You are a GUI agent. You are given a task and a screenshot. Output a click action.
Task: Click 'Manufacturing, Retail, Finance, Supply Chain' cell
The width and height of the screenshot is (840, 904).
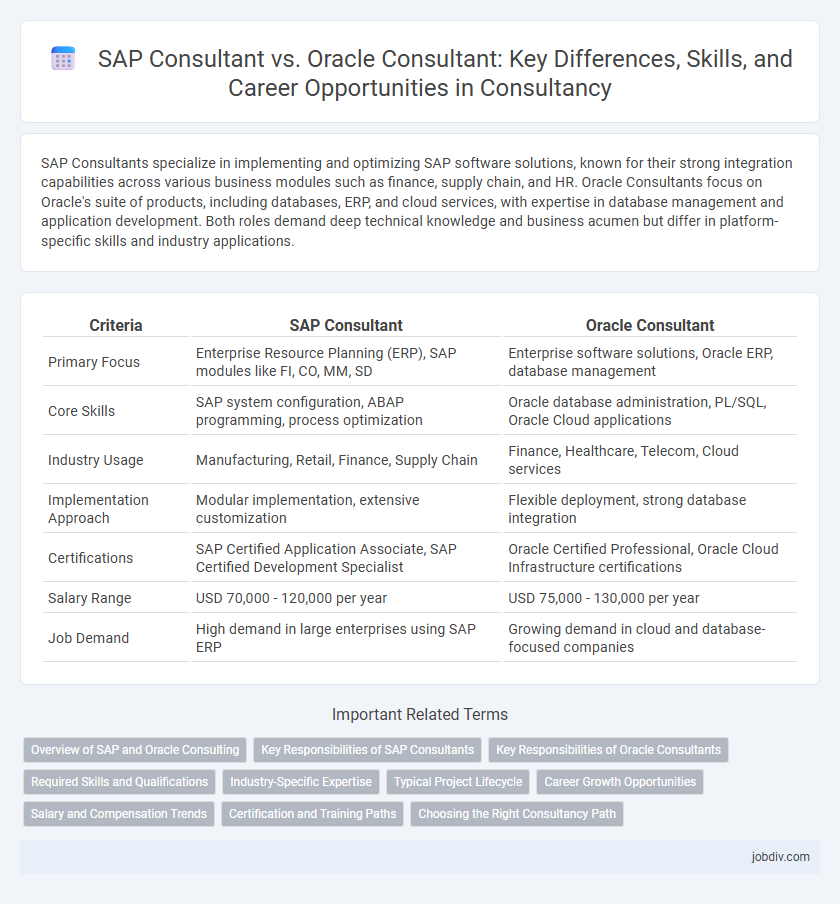[x=346, y=460]
